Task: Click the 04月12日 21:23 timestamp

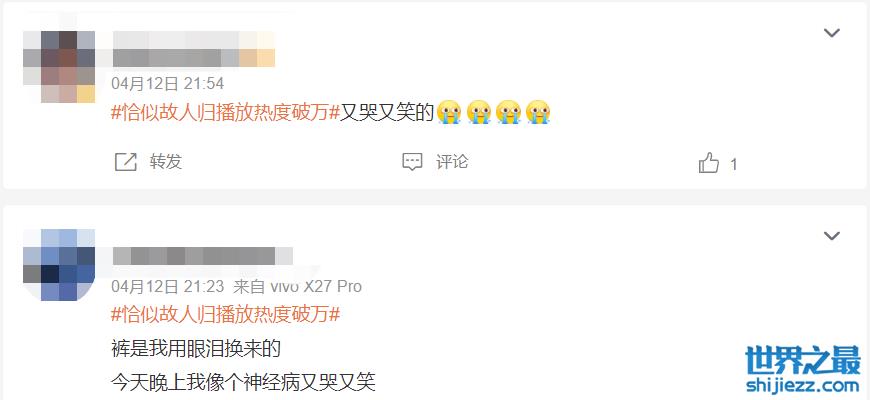Action: pos(168,286)
